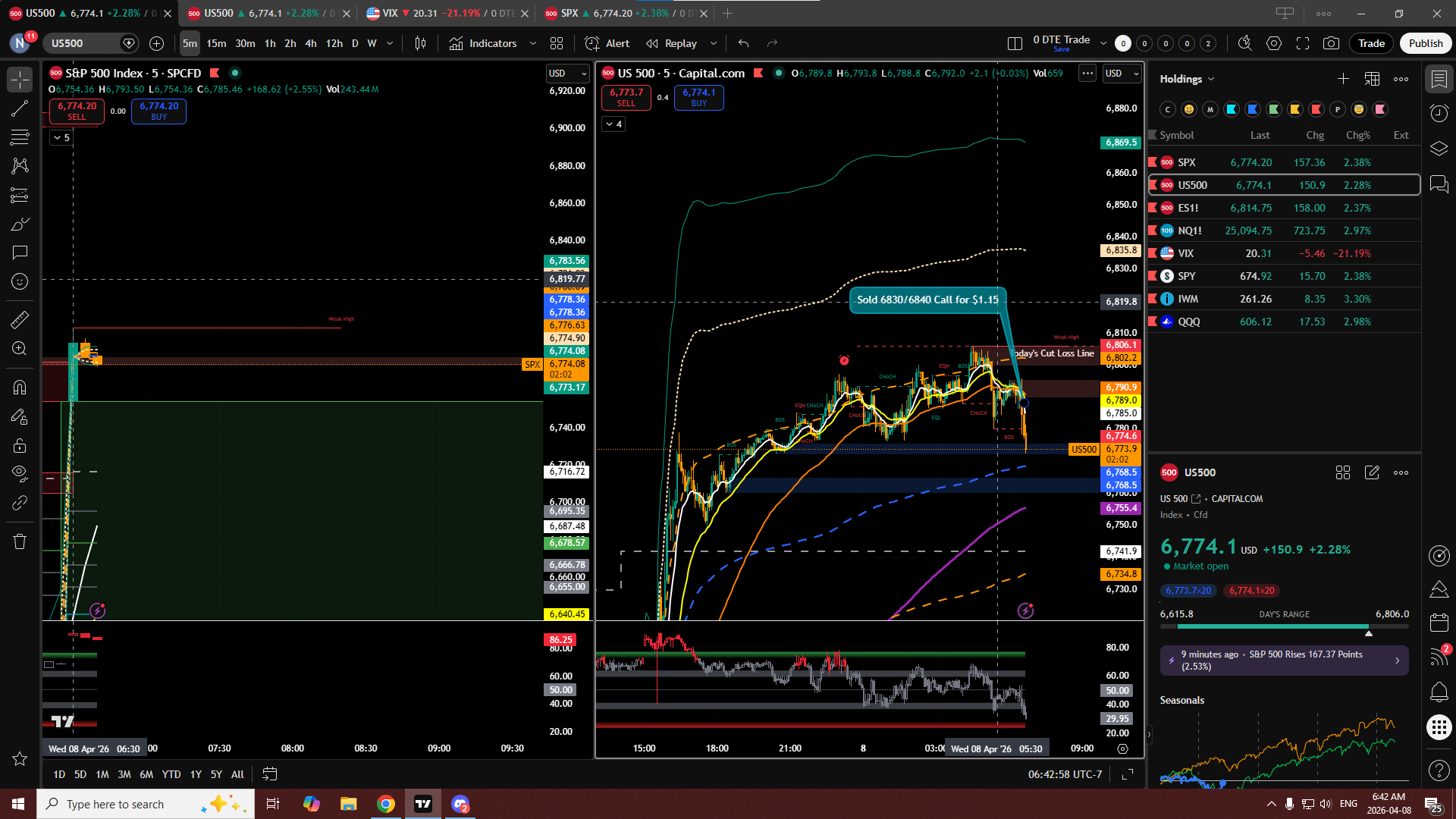Select the Ruler measure tool

coord(20,320)
